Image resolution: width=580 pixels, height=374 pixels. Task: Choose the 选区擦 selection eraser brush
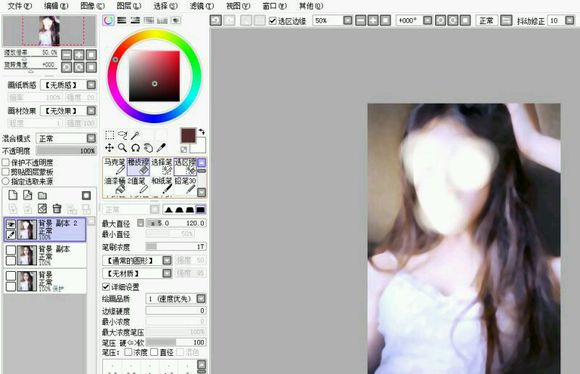[x=185, y=166]
